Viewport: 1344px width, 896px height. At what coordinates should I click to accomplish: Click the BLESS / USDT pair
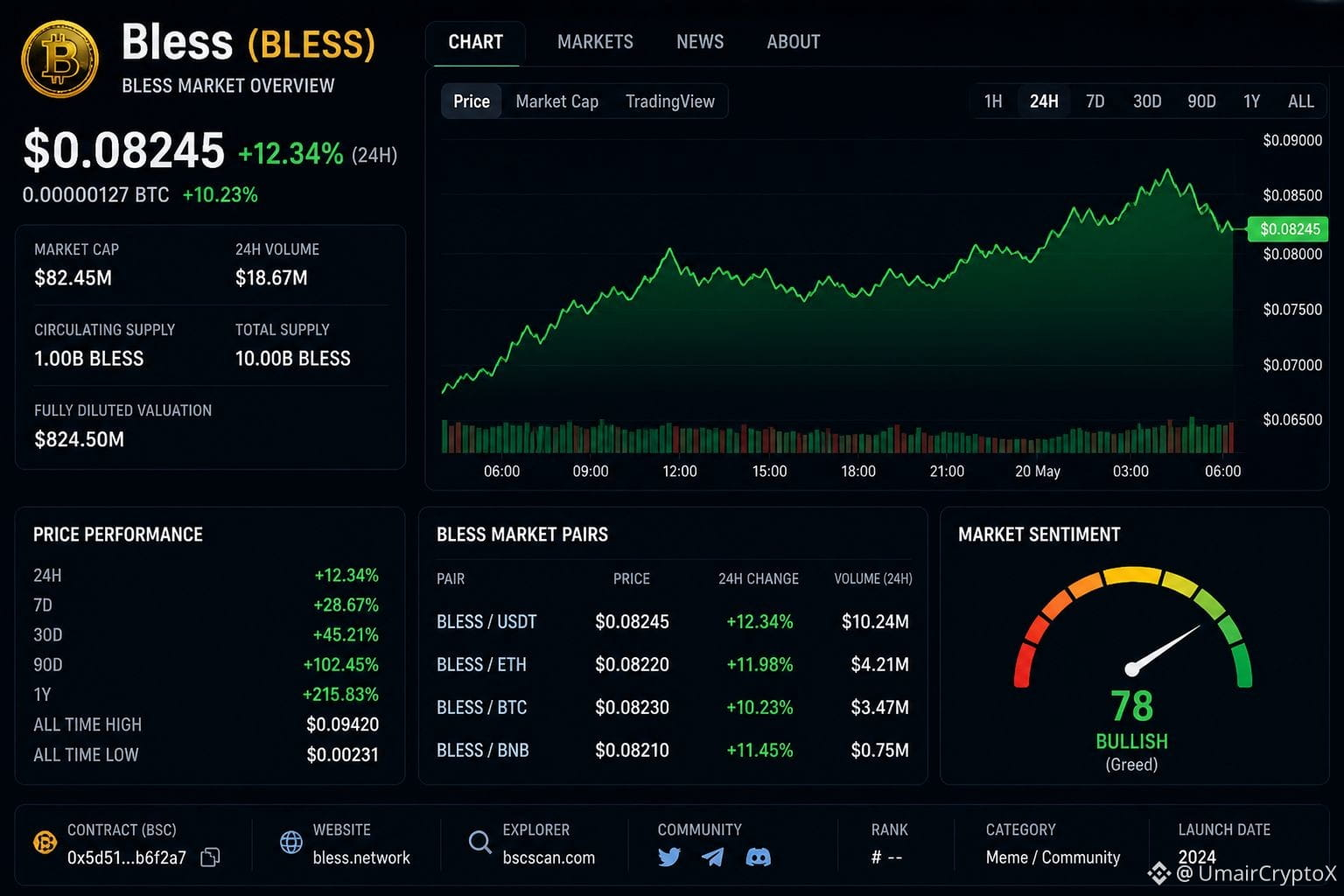(486, 622)
